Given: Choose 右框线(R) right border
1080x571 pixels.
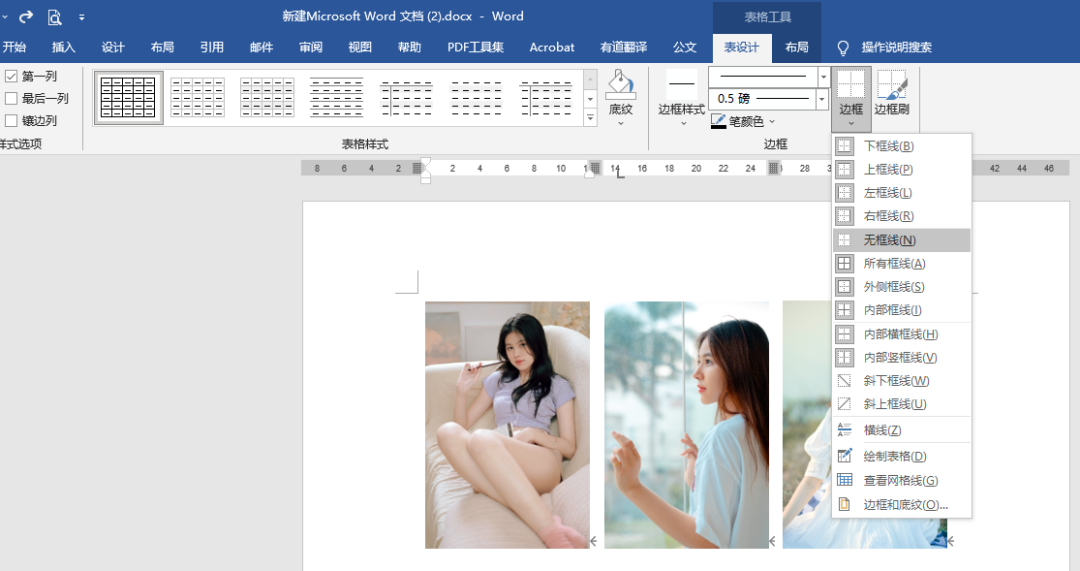Looking at the screenshot, I should point(902,216).
